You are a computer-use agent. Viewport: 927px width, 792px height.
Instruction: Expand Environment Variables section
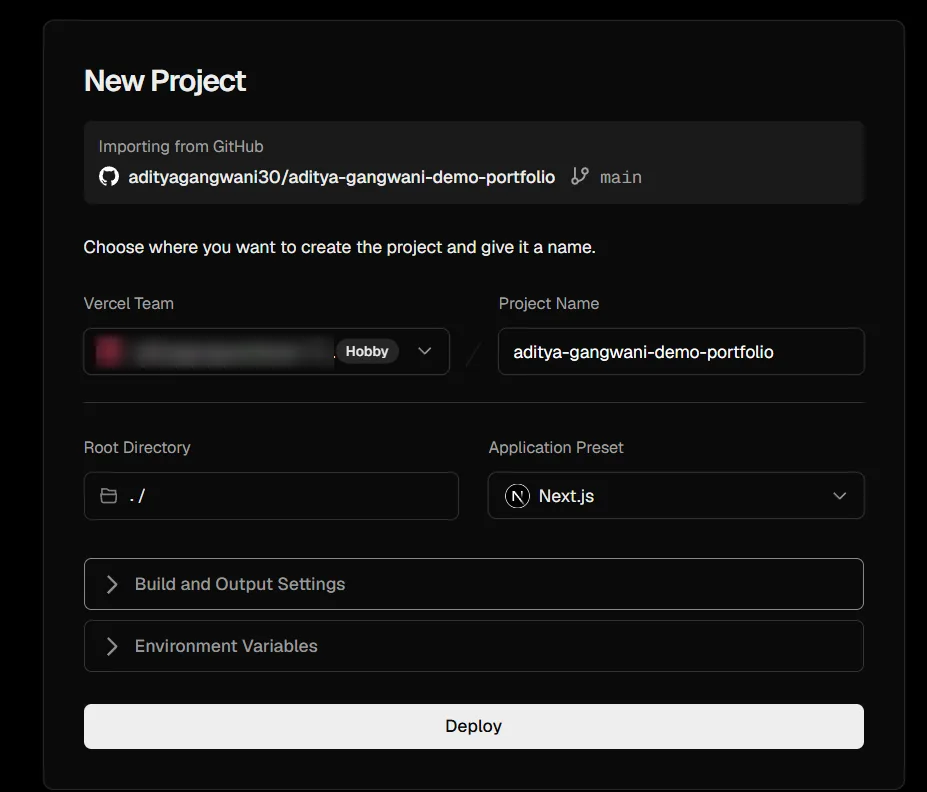(x=474, y=646)
